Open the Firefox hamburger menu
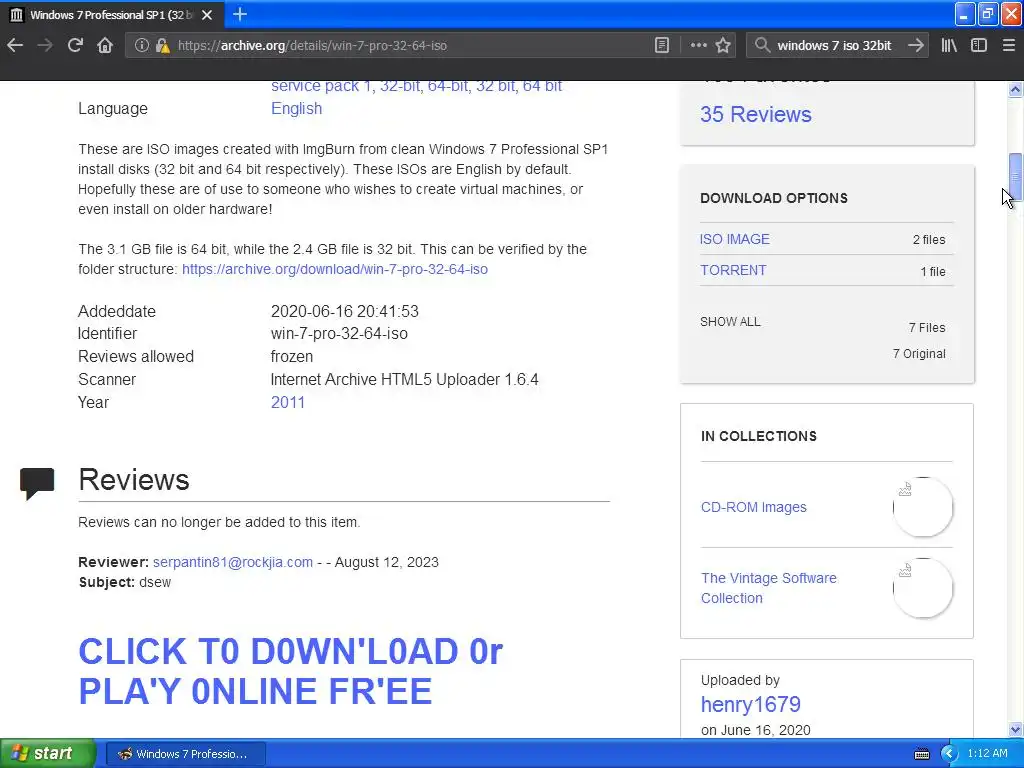This screenshot has height=768, width=1024. click(x=1008, y=45)
